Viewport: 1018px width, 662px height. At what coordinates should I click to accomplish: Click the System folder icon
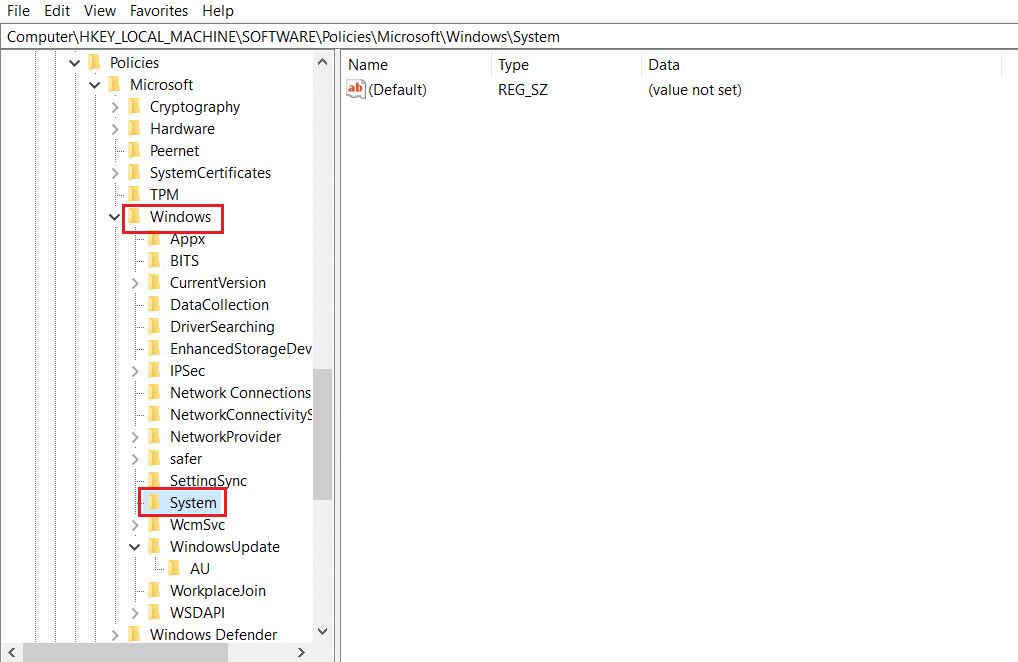pyautogui.click(x=155, y=502)
